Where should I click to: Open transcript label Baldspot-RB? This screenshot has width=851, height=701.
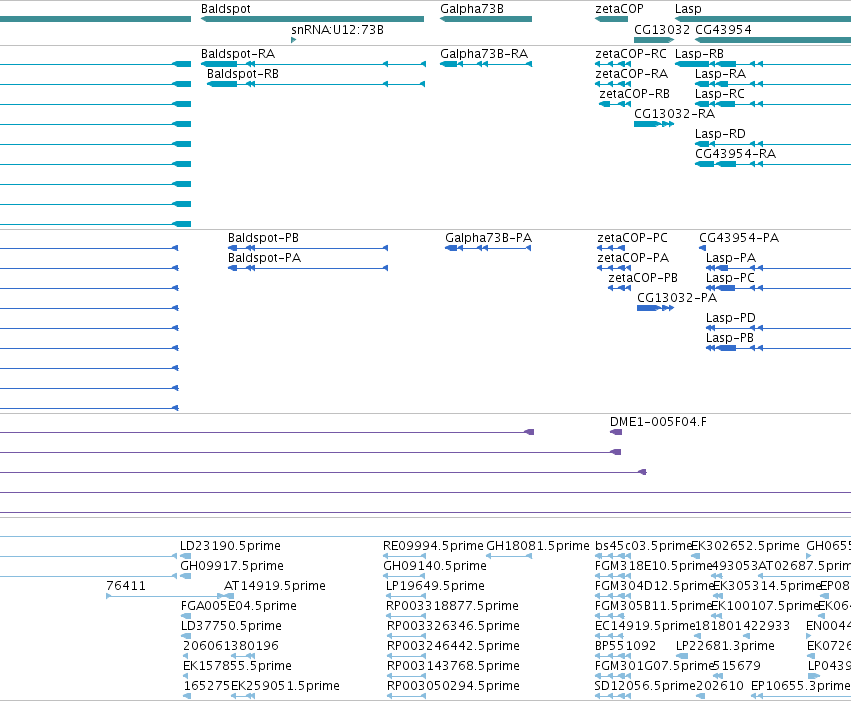coord(243,74)
